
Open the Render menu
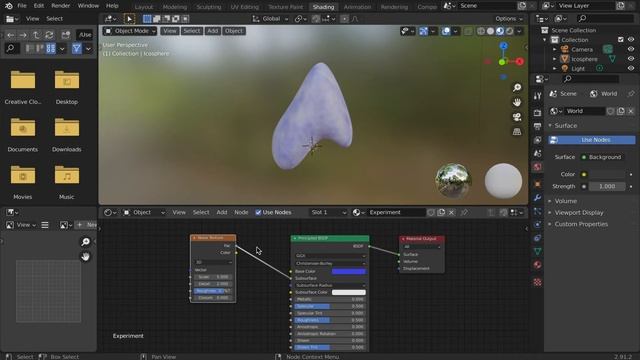60,6
